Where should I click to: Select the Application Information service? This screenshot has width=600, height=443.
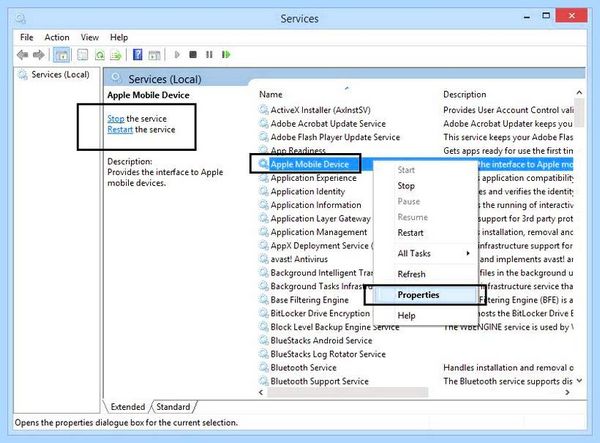(x=316, y=205)
